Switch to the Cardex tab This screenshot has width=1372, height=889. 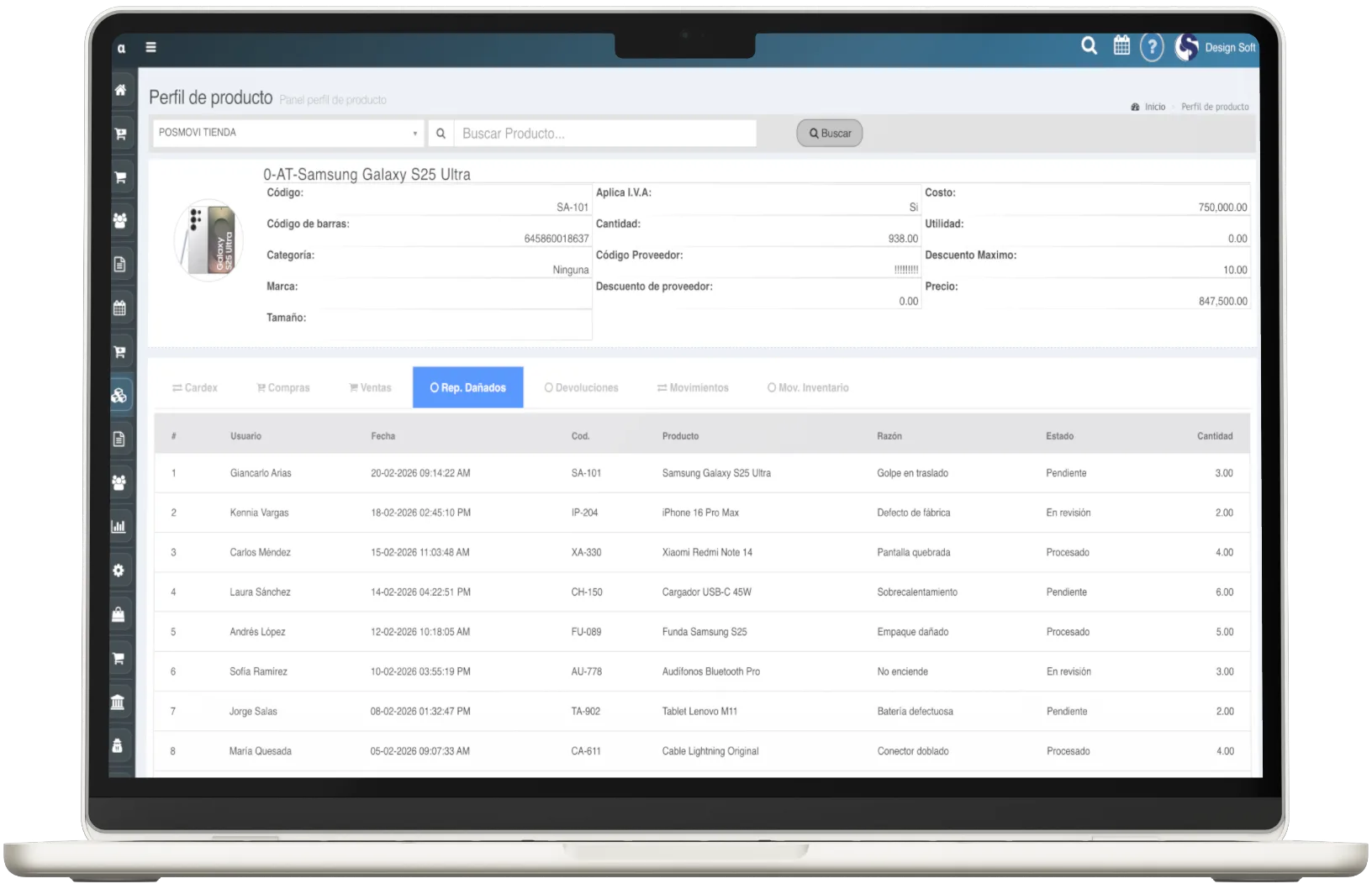(195, 388)
